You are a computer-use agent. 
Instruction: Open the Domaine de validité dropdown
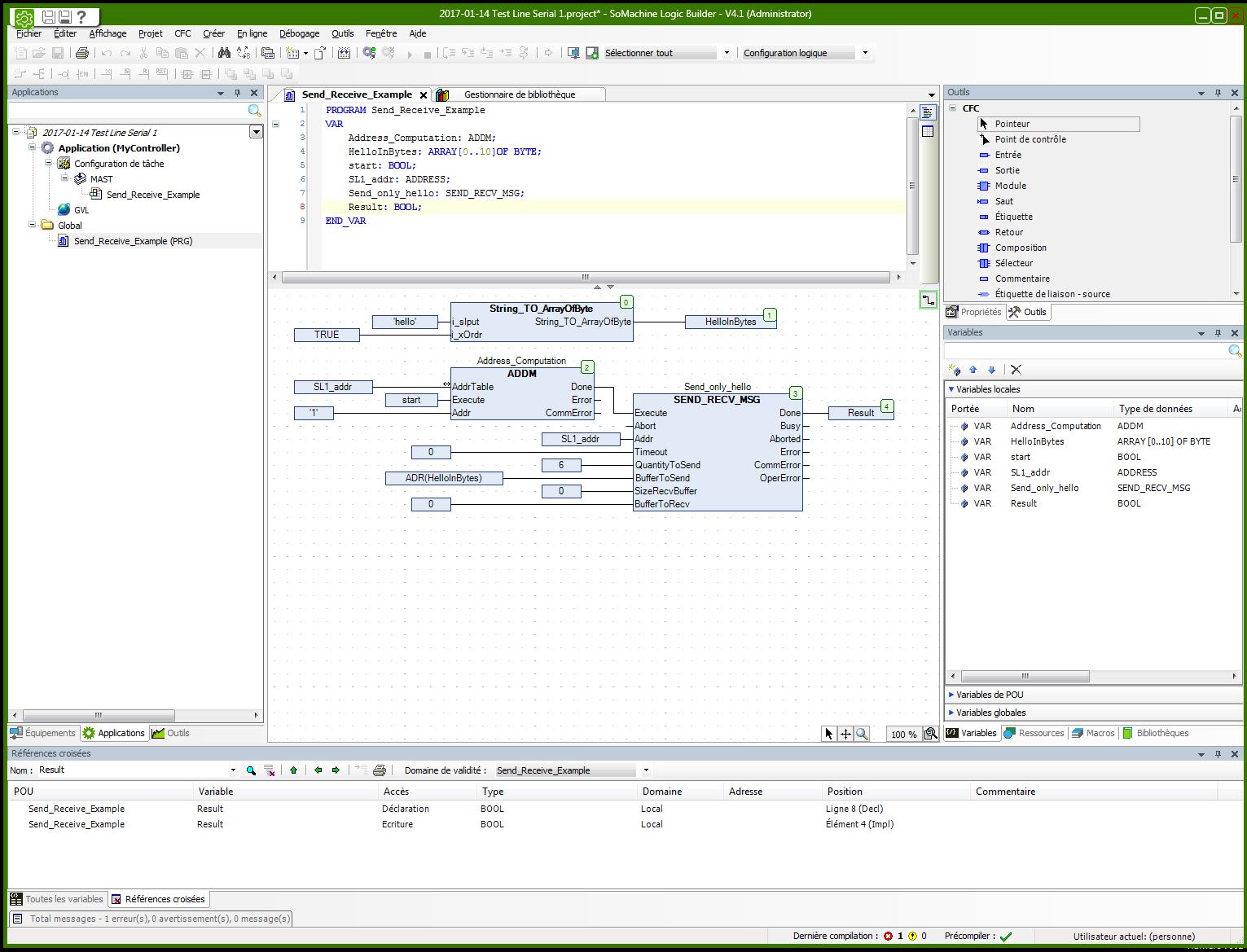(x=646, y=770)
